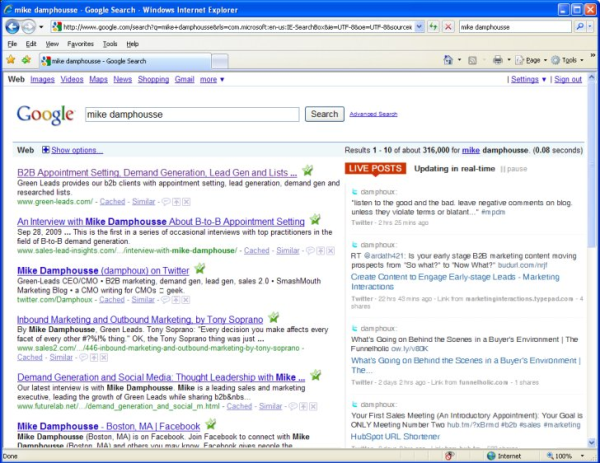Click the Favorites Center star icon
This screenshot has width=600, height=463.
coord(11,60)
